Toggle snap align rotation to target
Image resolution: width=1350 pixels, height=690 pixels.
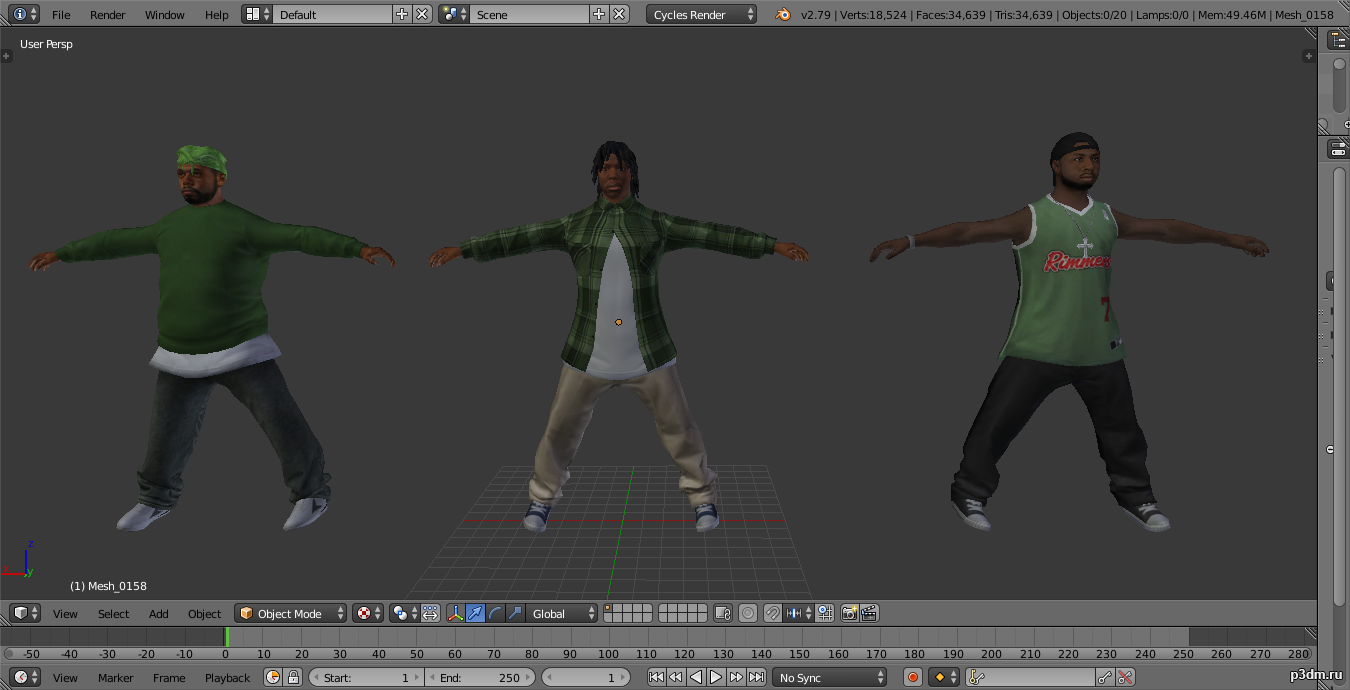click(824, 613)
